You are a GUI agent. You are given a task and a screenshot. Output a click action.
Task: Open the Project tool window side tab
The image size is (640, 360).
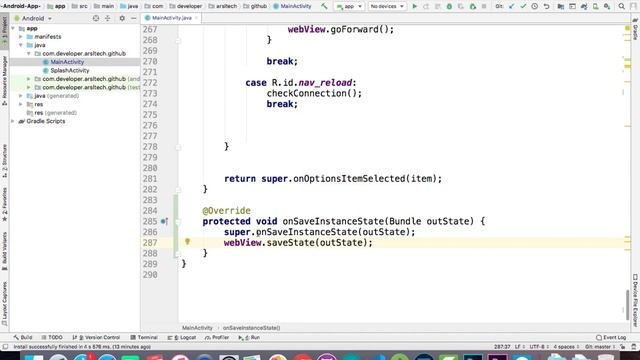[x=4, y=30]
